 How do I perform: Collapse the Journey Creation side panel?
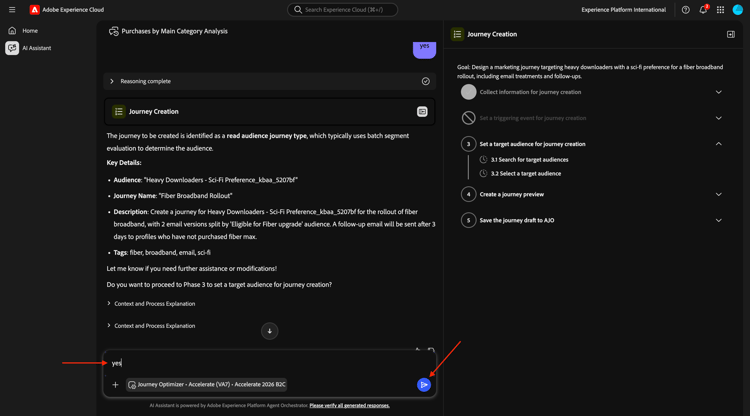pyautogui.click(x=731, y=34)
